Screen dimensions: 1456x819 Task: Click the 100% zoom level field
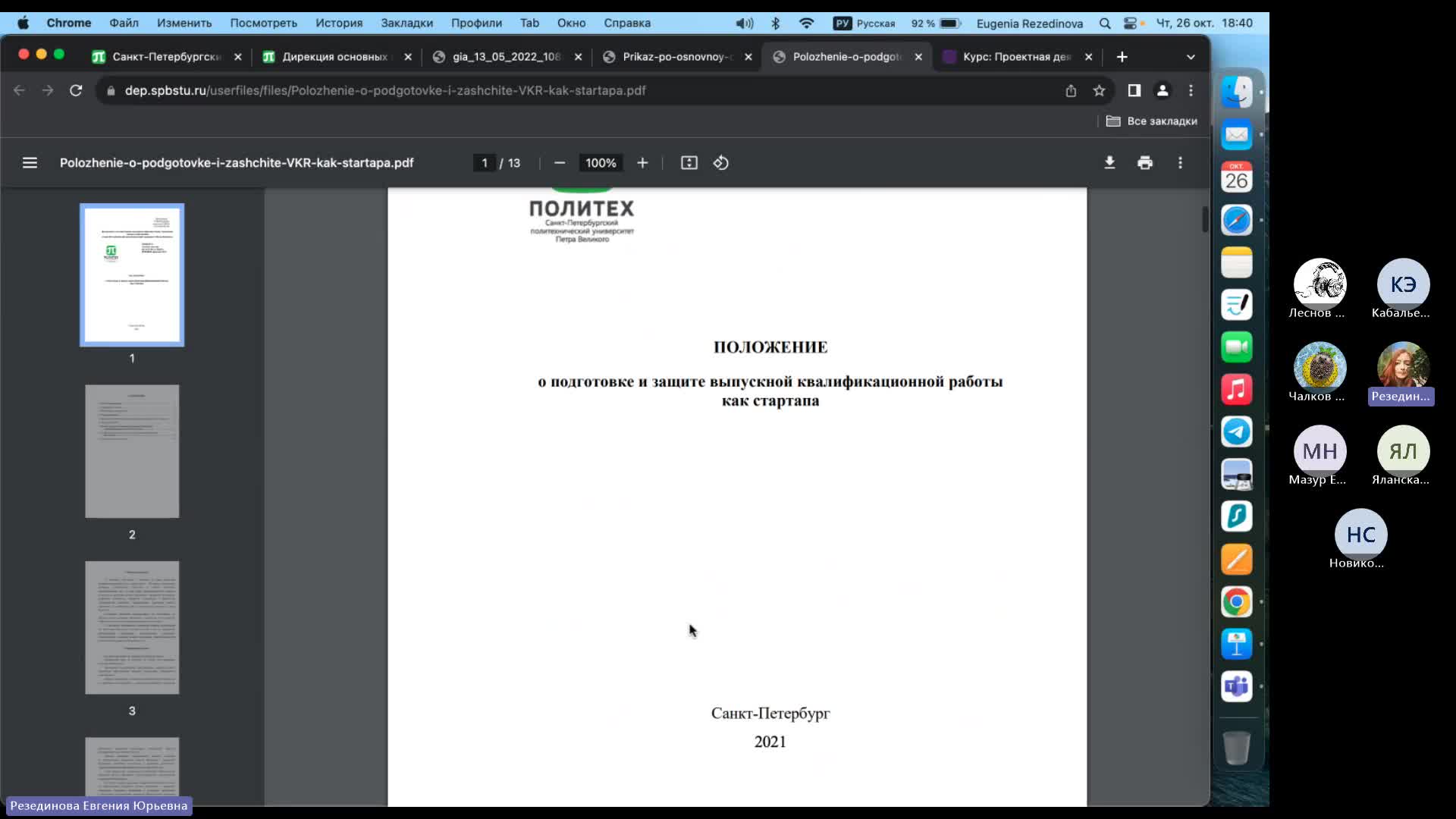[601, 163]
